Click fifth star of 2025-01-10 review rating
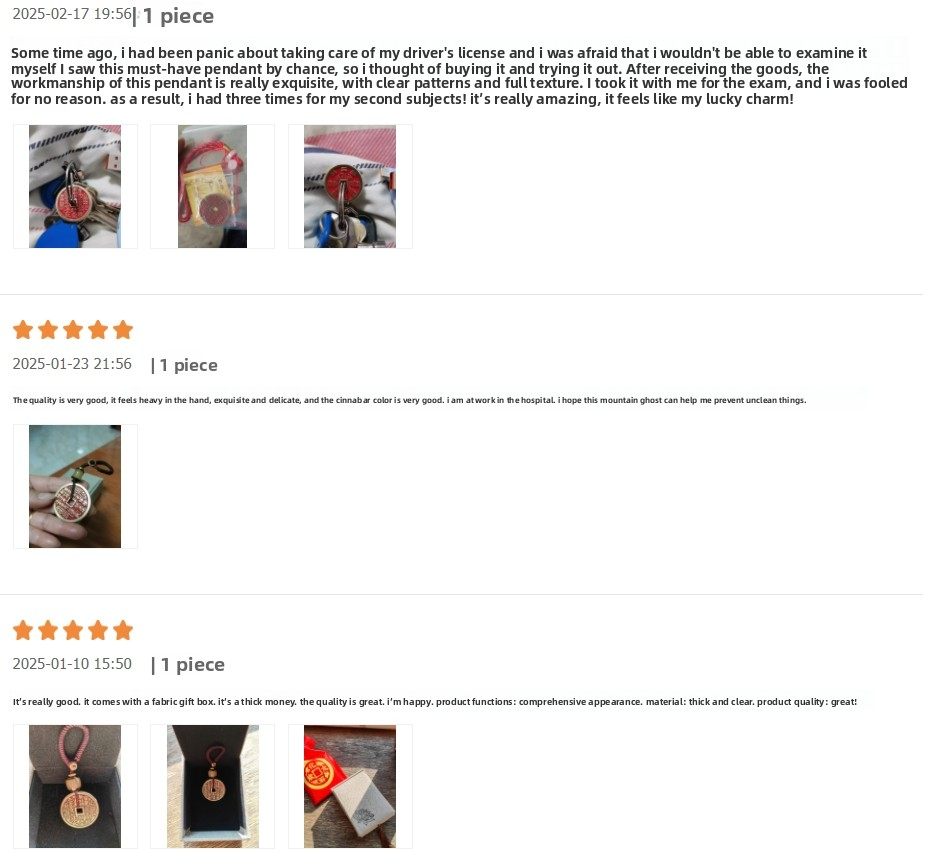Viewport: 927px width, 849px height. (x=123, y=630)
